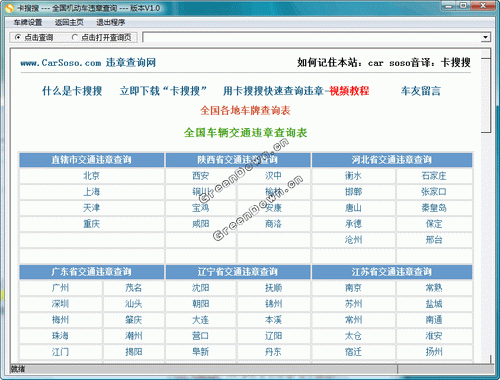Screen dimensions: 500x380
Task: Select 南通 city entry
Action: pyautogui.click(x=434, y=320)
